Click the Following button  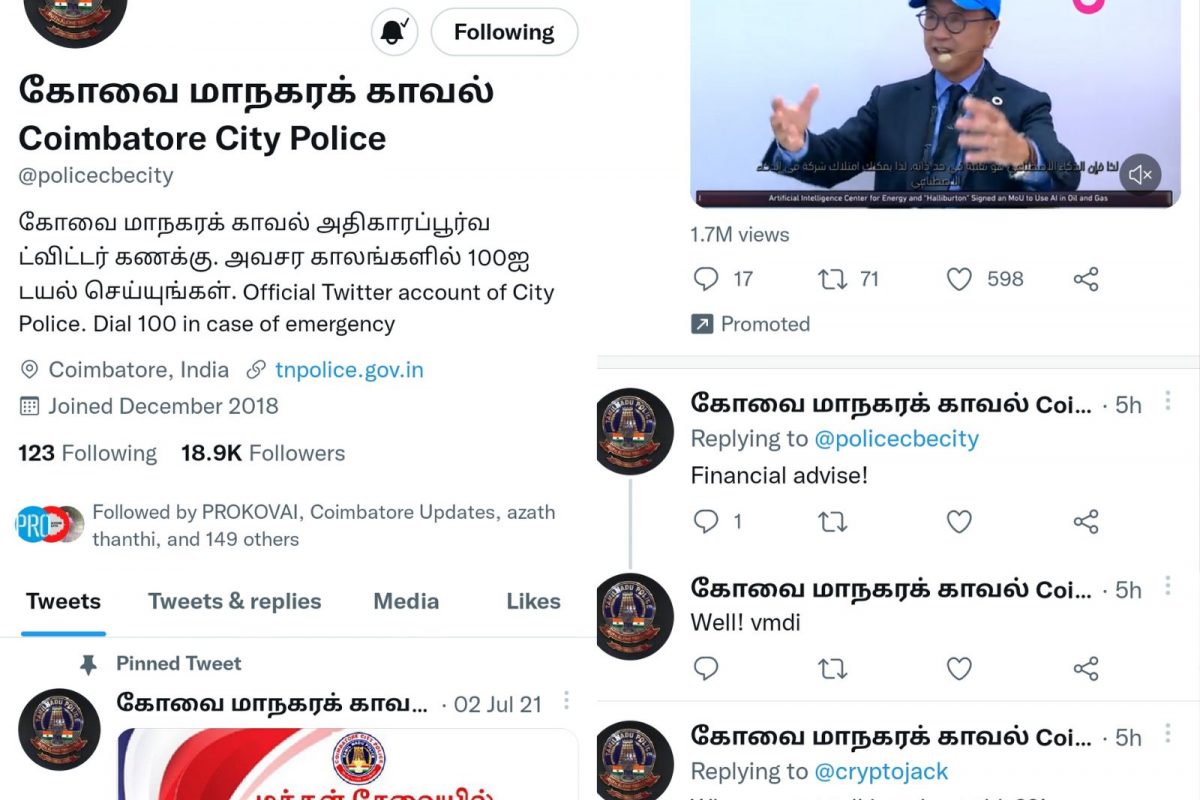tap(504, 32)
